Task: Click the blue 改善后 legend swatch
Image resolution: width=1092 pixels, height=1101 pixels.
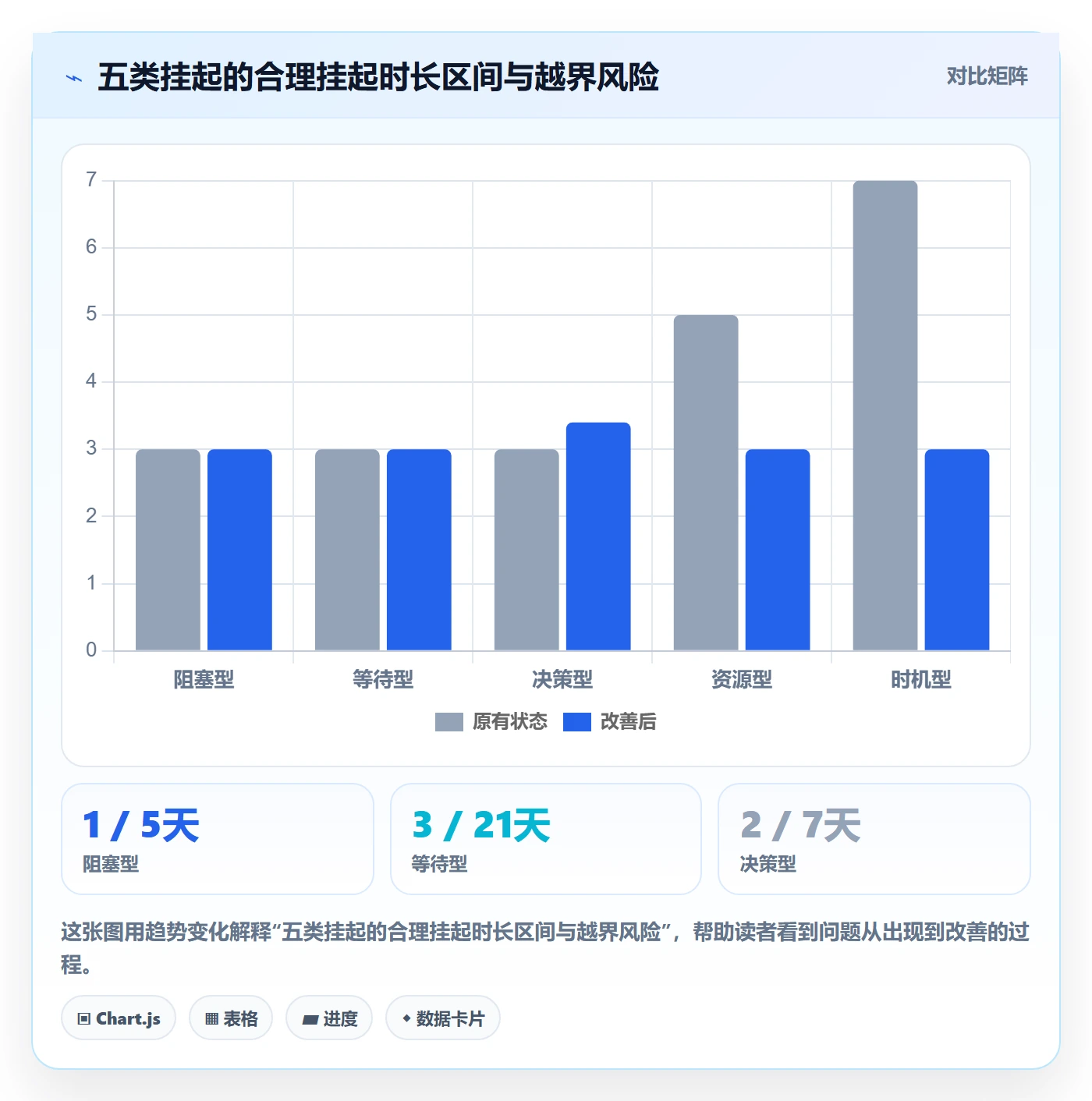Action: pyautogui.click(x=577, y=722)
